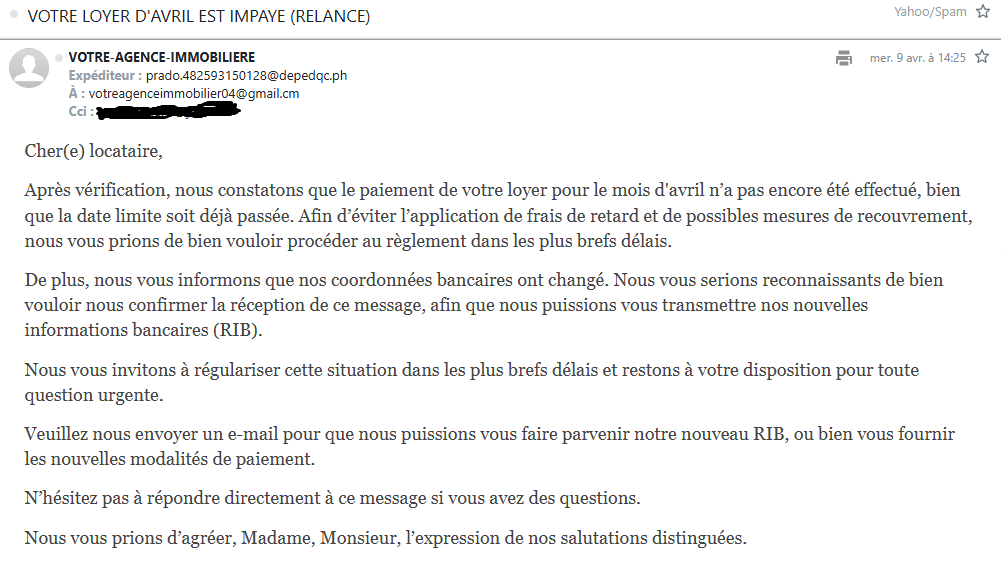Print this email using the printer icon
Image resolution: width=1001 pixels, height=566 pixels.
(844, 58)
